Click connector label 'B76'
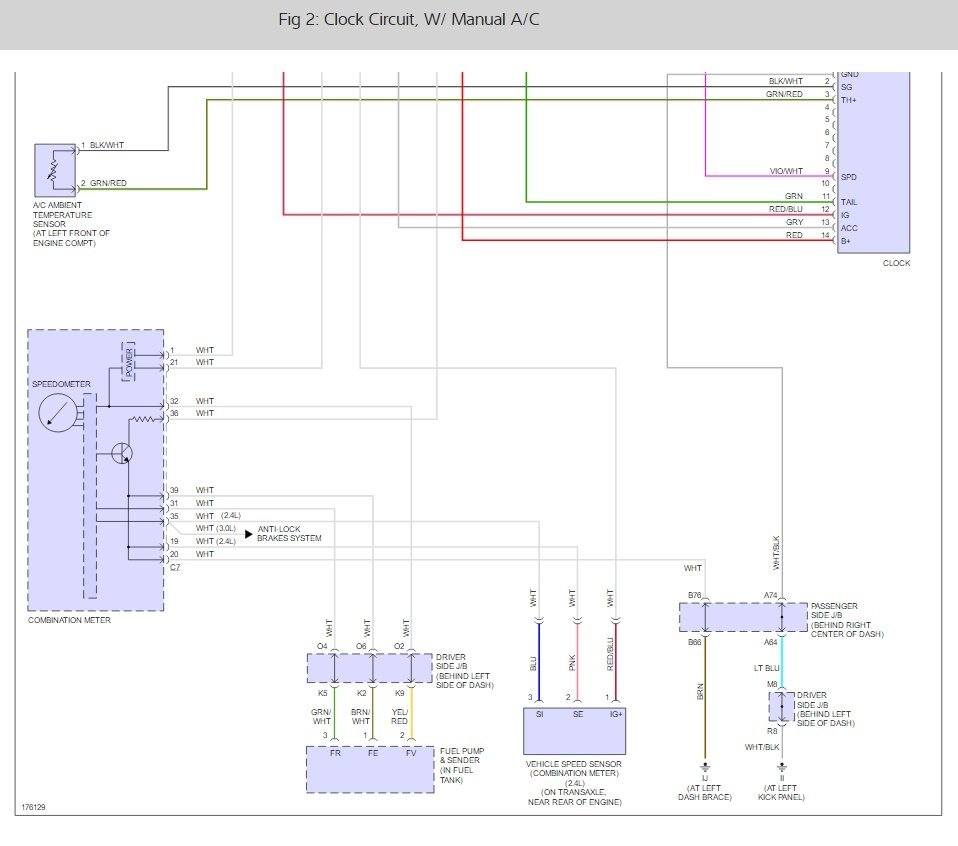958x846 pixels. [695, 596]
